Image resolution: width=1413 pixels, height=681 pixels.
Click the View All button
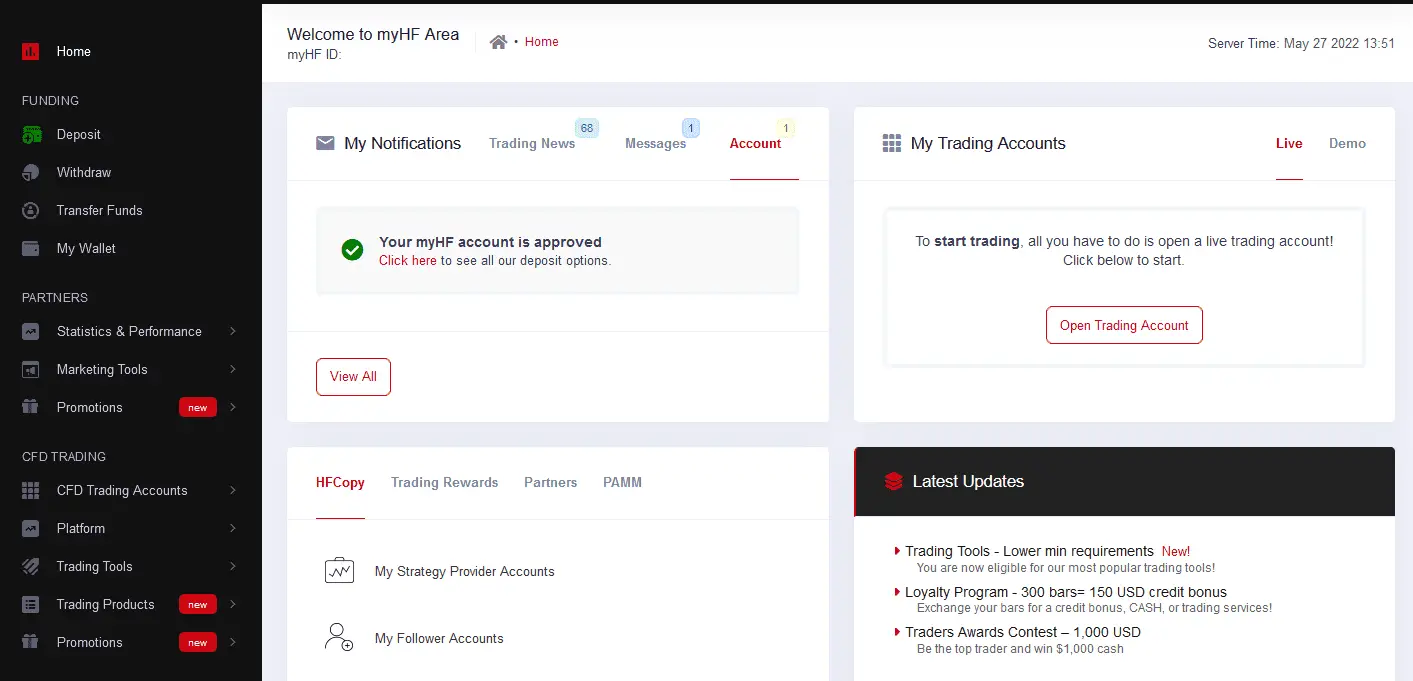353,377
